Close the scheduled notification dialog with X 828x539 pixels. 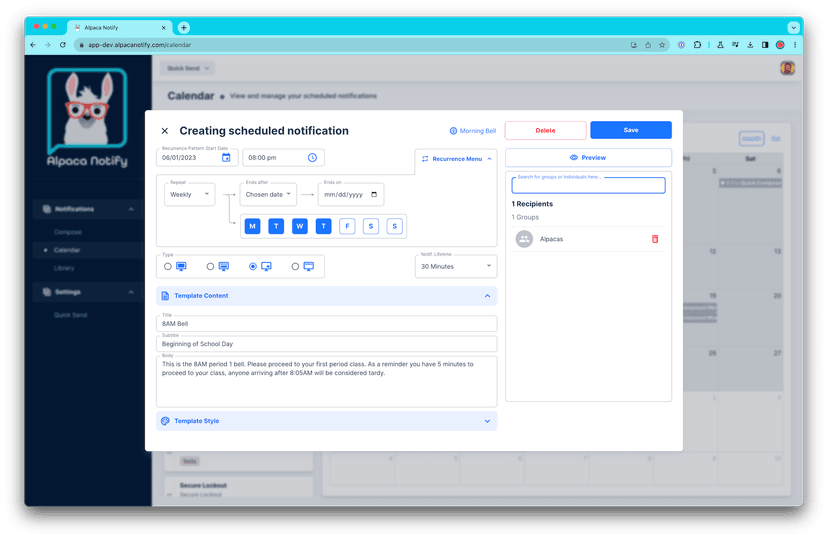[x=165, y=131]
